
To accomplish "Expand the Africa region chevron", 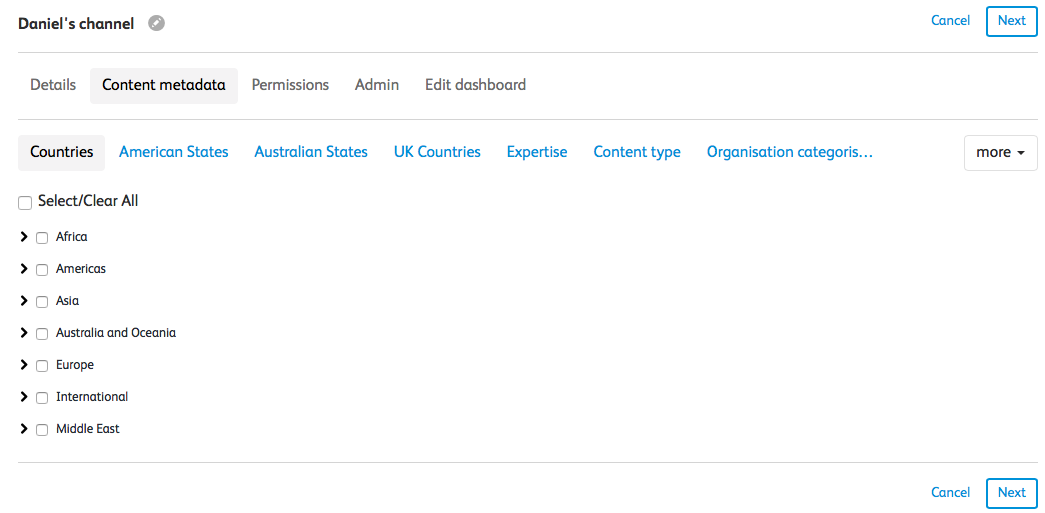I will point(24,237).
